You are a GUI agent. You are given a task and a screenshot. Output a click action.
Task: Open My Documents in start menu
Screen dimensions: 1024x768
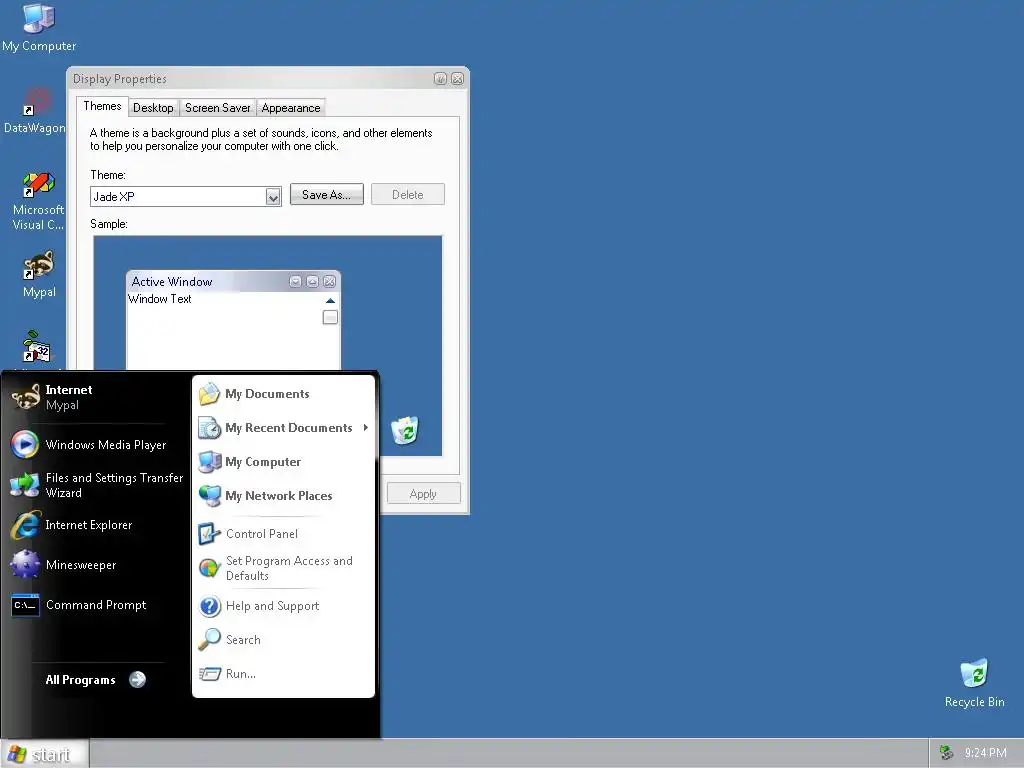click(283, 394)
